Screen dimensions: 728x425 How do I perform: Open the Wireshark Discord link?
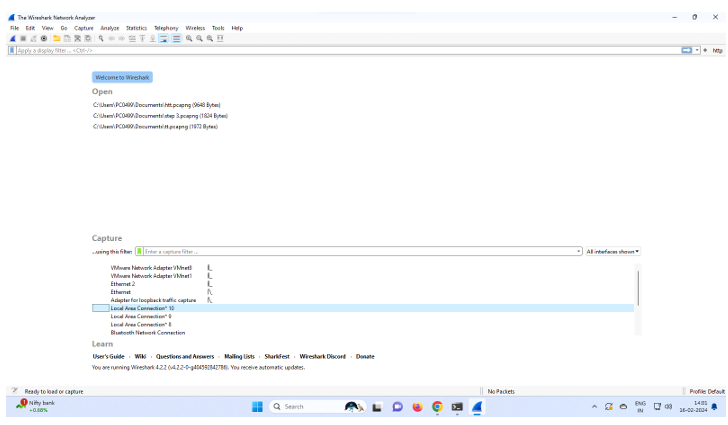point(323,357)
